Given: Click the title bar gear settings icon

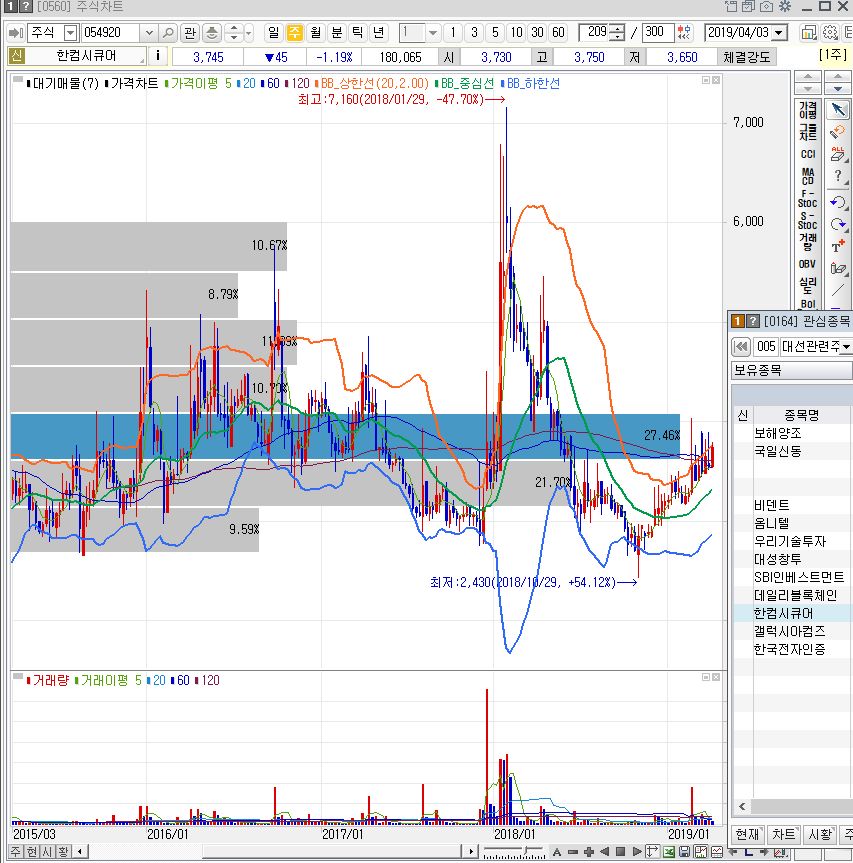Looking at the screenshot, I should (x=785, y=7).
